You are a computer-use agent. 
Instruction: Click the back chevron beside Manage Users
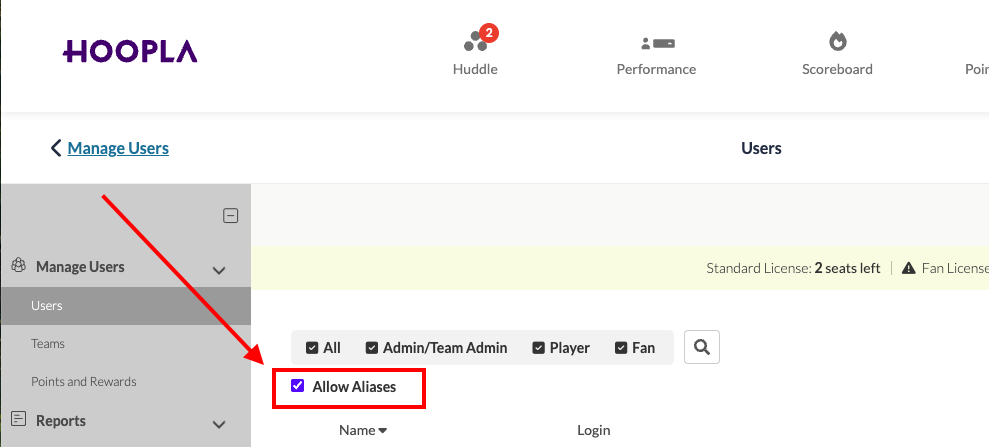[x=56, y=148]
